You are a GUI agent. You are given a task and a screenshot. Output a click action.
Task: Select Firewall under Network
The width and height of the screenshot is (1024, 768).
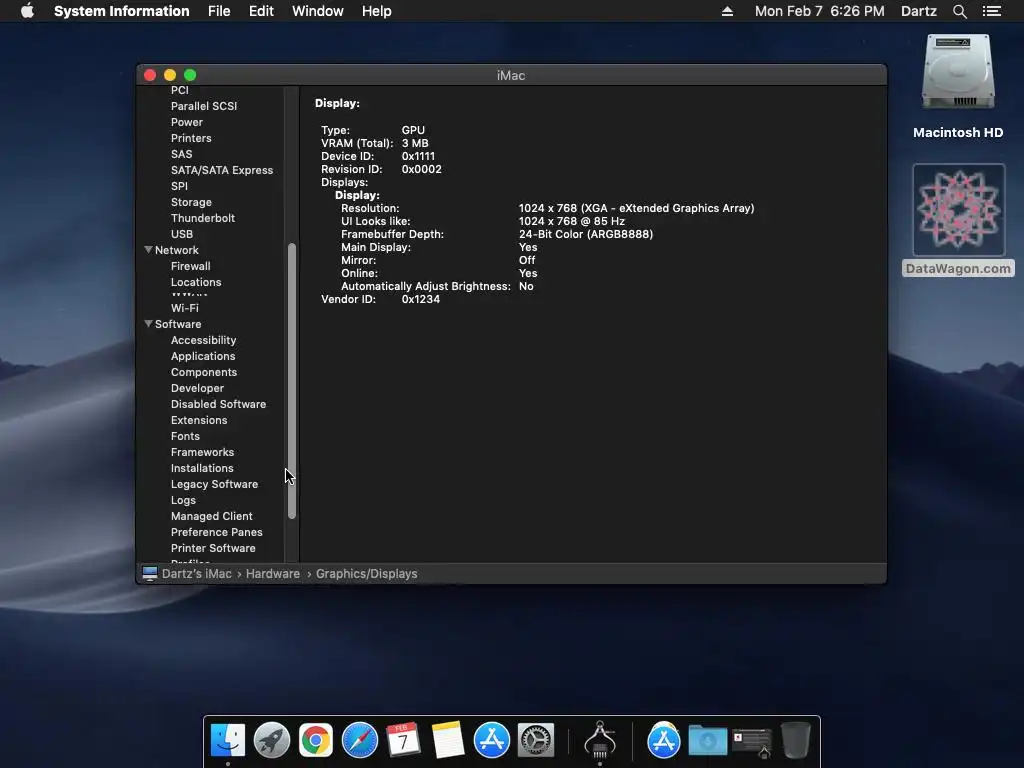191,266
